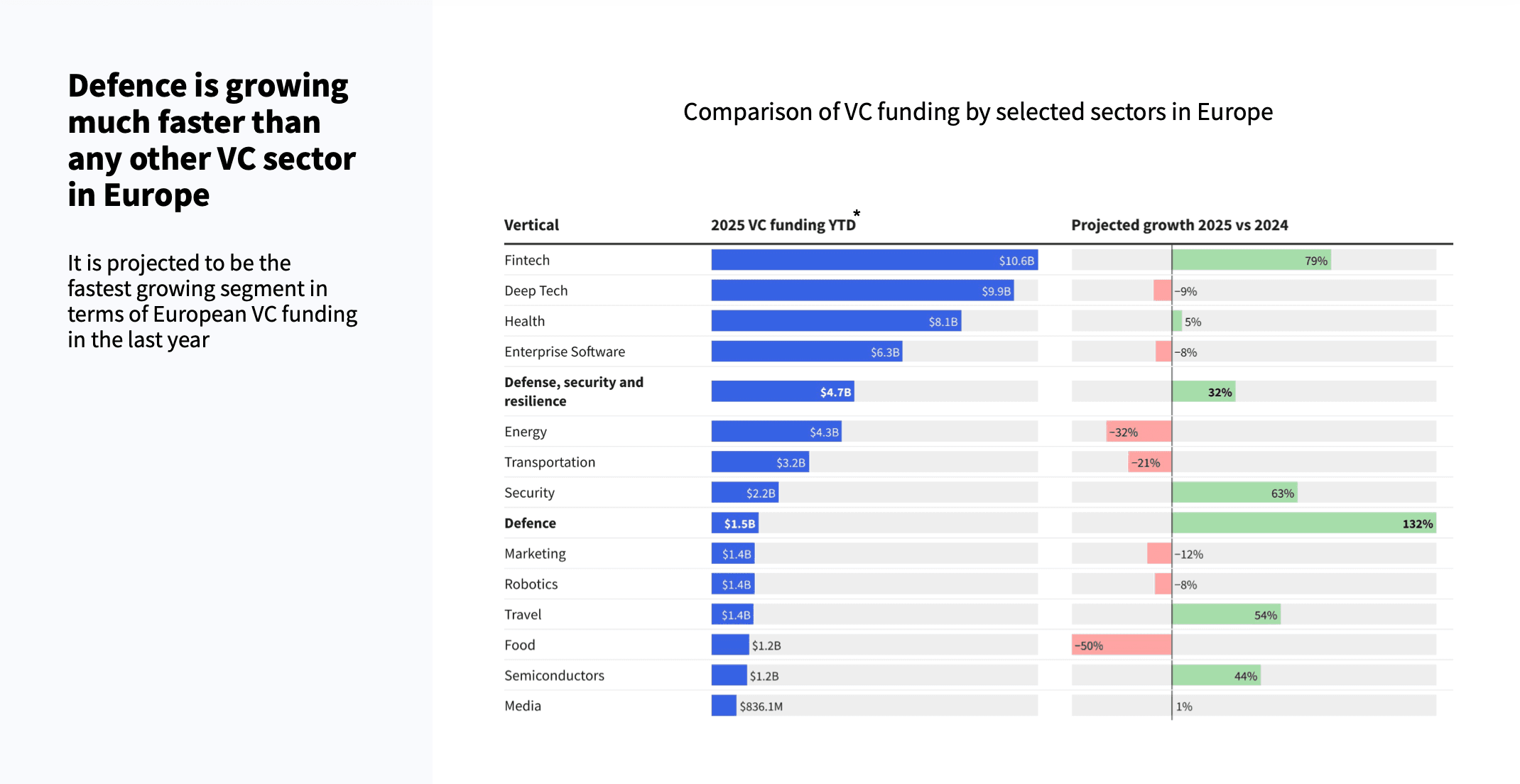Viewport: 1520px width, 784px height.
Task: Click the Media $836.1M value label
Action: (x=761, y=707)
